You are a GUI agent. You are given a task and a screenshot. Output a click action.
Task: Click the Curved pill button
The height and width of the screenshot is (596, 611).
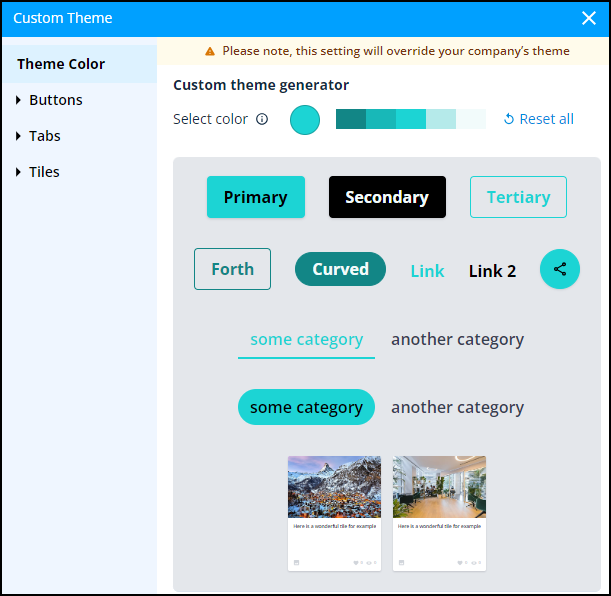point(340,269)
